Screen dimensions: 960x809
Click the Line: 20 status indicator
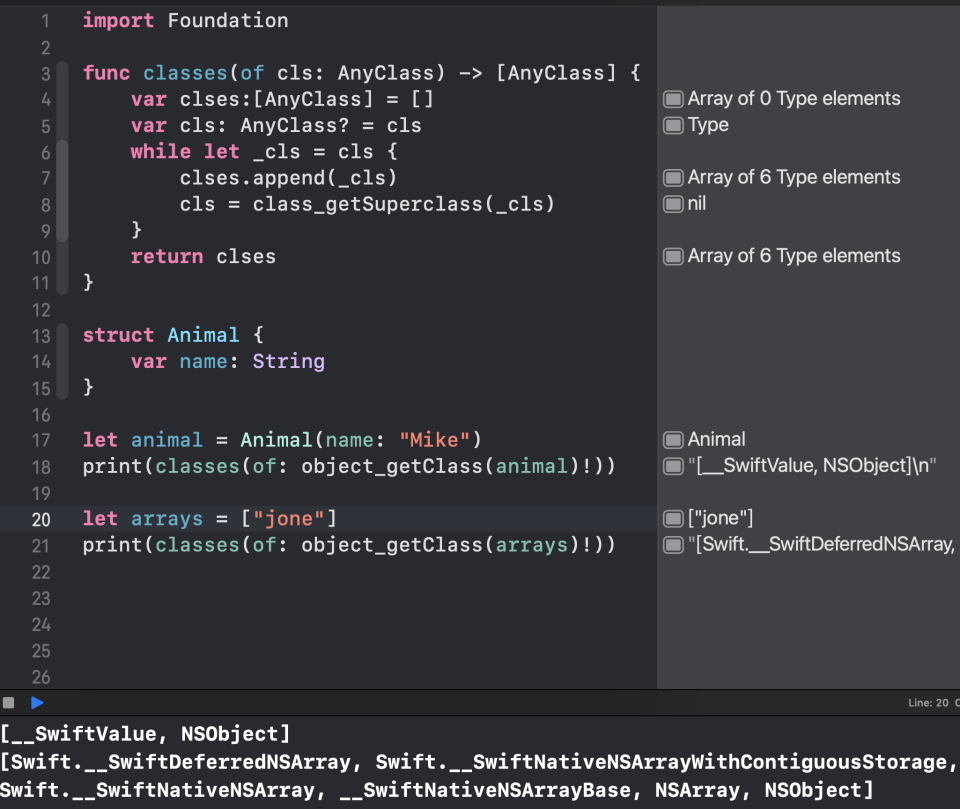click(928, 702)
